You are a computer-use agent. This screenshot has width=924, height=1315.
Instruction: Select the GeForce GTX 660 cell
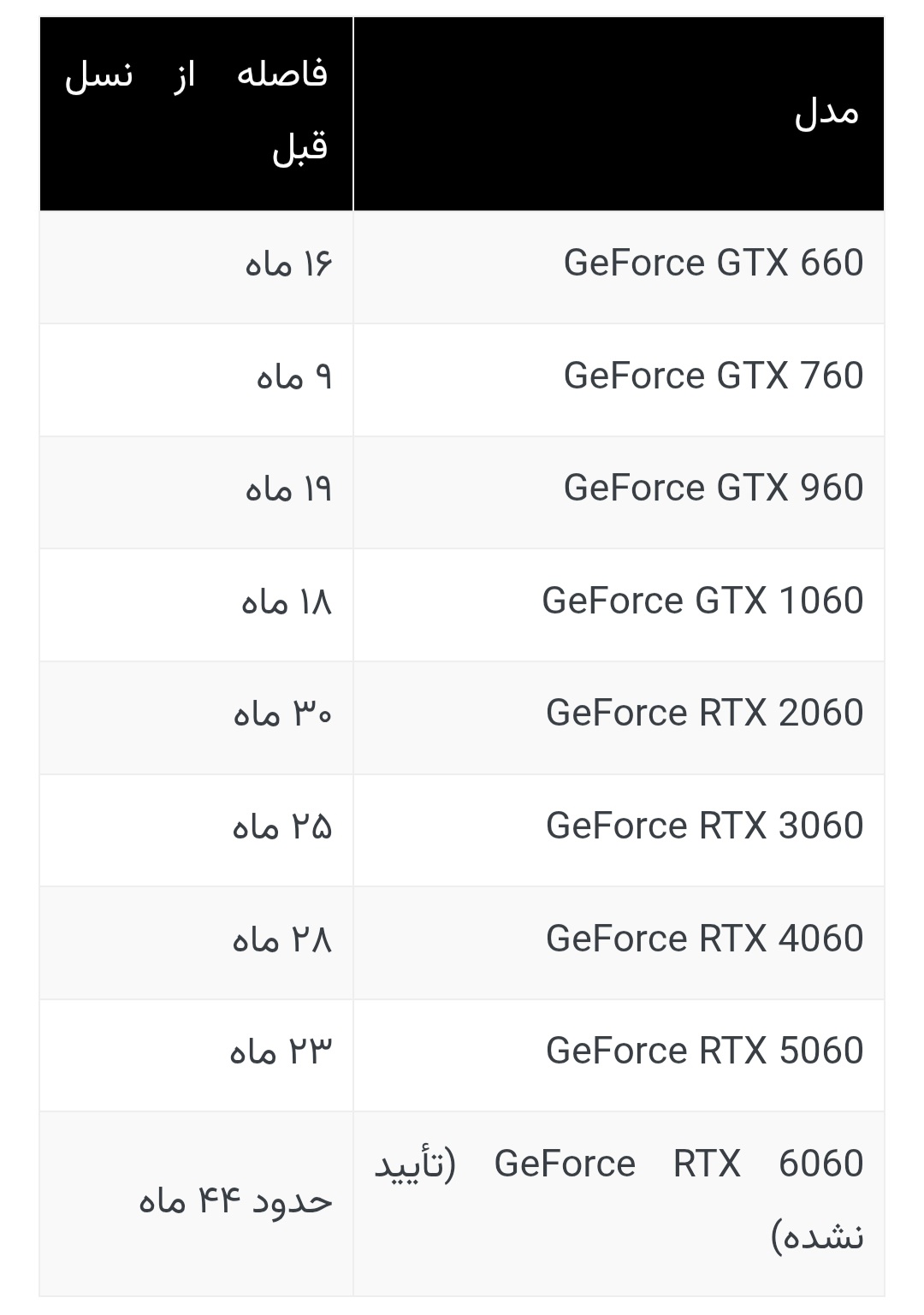click(x=619, y=267)
